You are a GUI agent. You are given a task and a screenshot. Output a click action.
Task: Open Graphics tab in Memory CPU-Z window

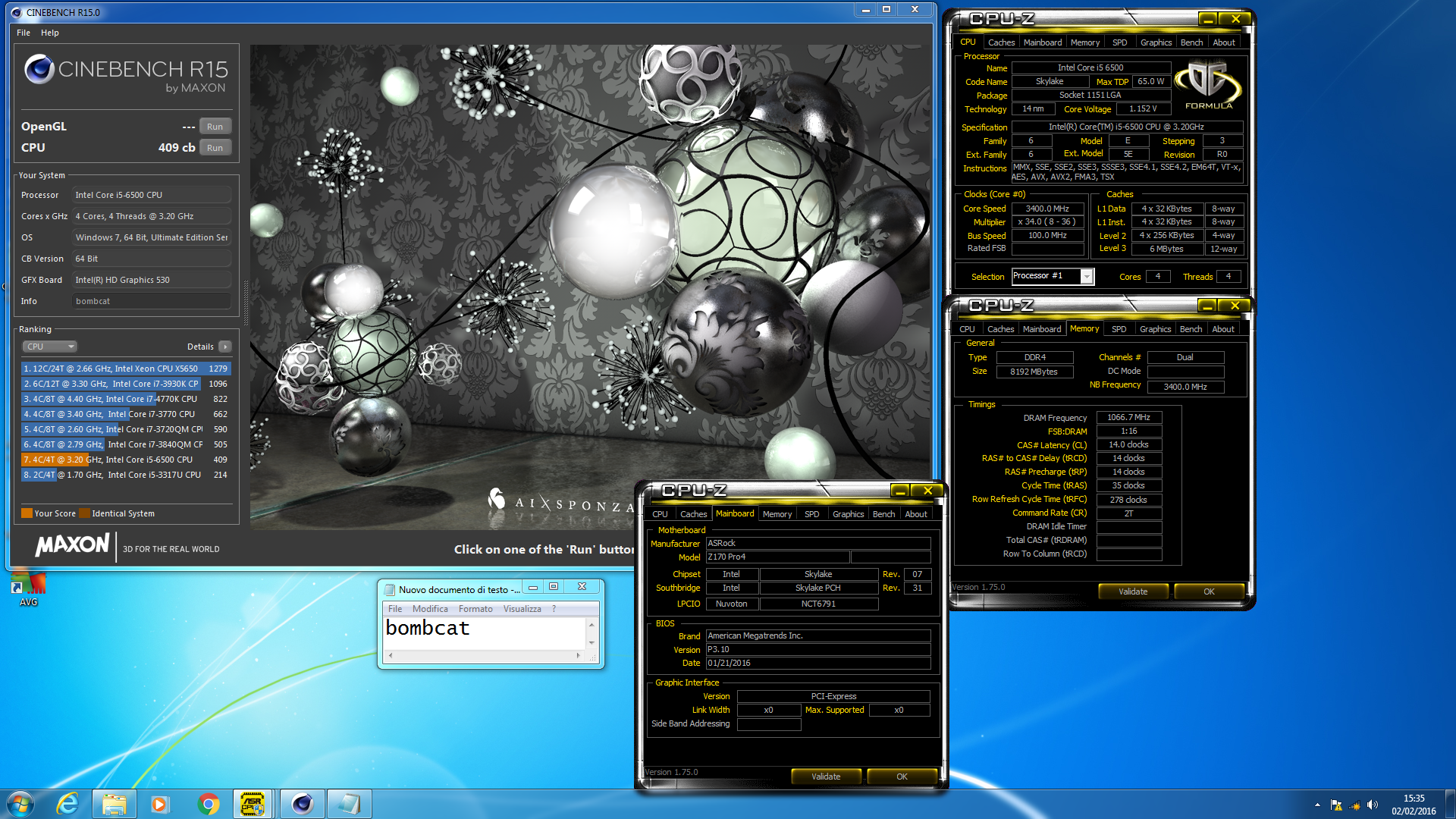tap(1155, 329)
